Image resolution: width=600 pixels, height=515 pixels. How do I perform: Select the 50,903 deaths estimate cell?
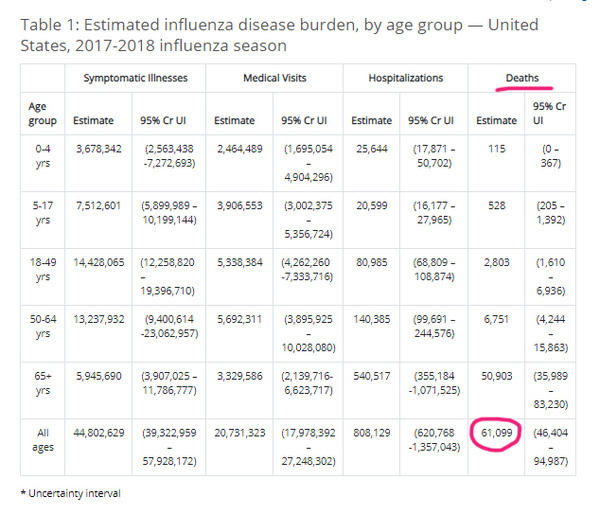(495, 379)
